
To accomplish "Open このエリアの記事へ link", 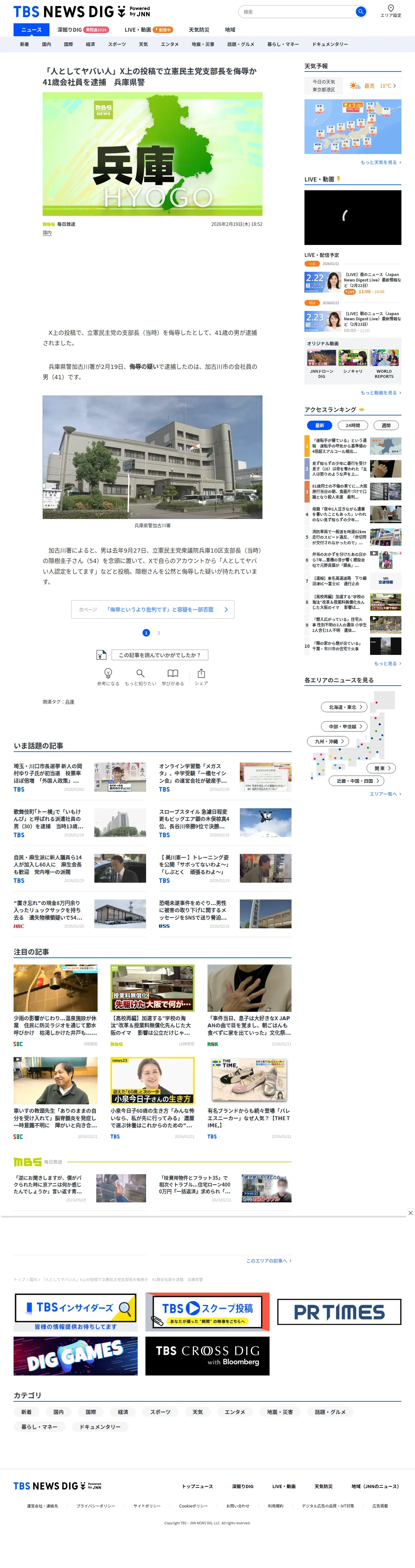I will pos(269,1261).
